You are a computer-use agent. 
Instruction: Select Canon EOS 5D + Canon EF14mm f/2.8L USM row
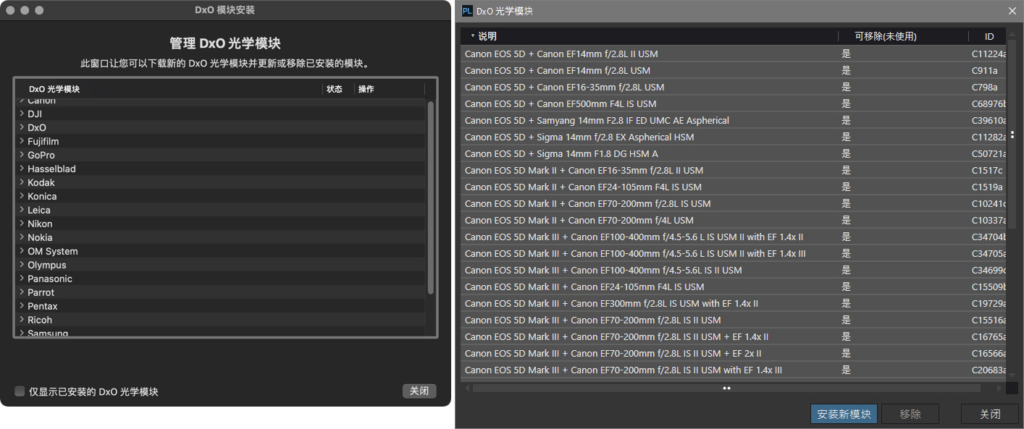coord(735,70)
